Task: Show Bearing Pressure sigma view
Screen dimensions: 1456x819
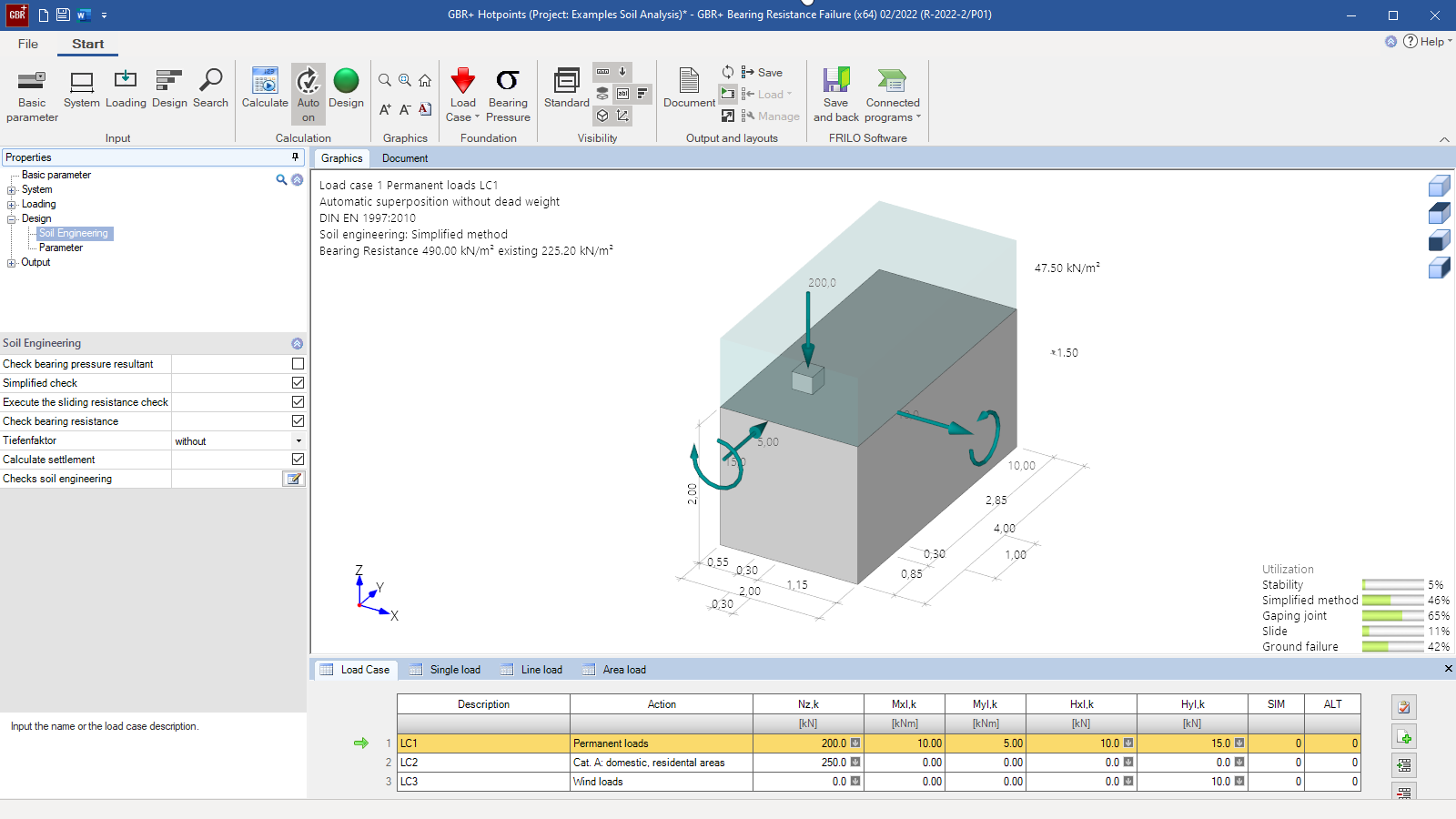Action: click(508, 95)
